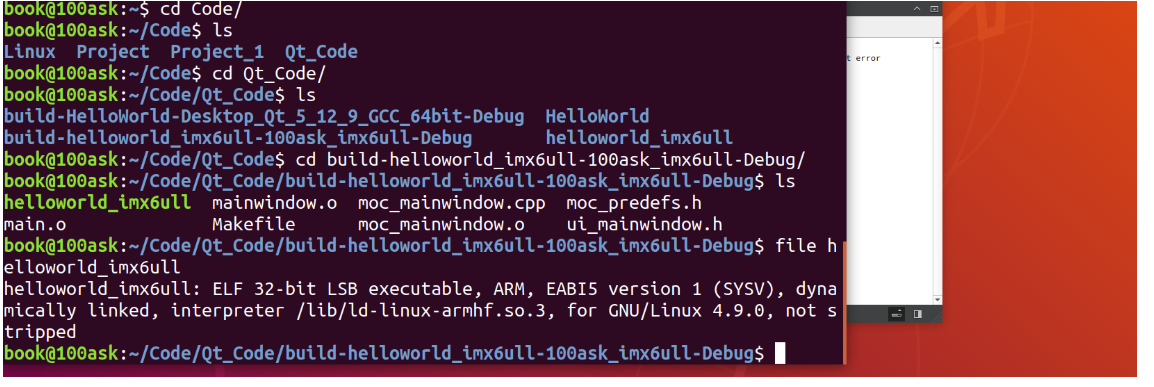
Task: Click main.o in the file listing
Action: (35, 224)
